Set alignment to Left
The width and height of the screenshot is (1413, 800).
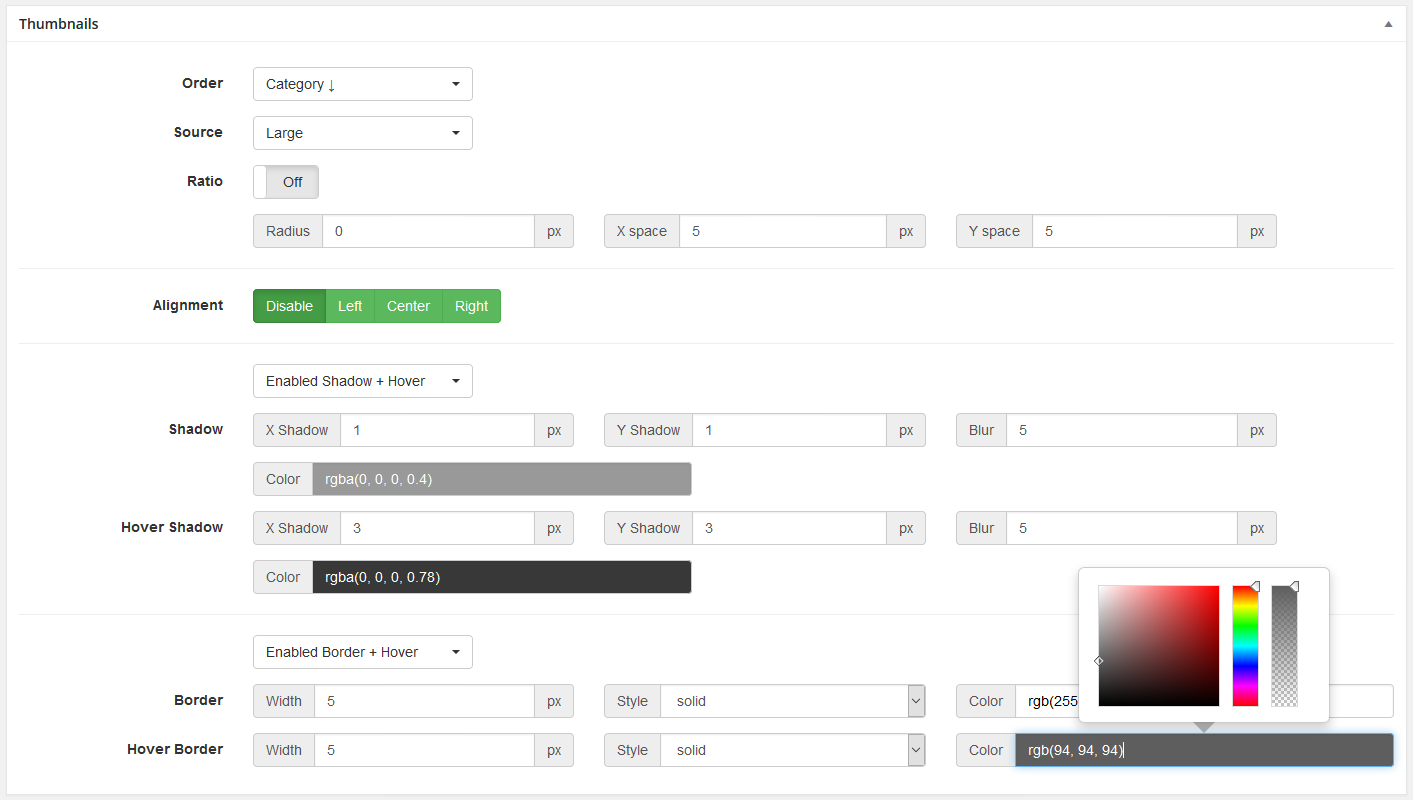coord(350,306)
